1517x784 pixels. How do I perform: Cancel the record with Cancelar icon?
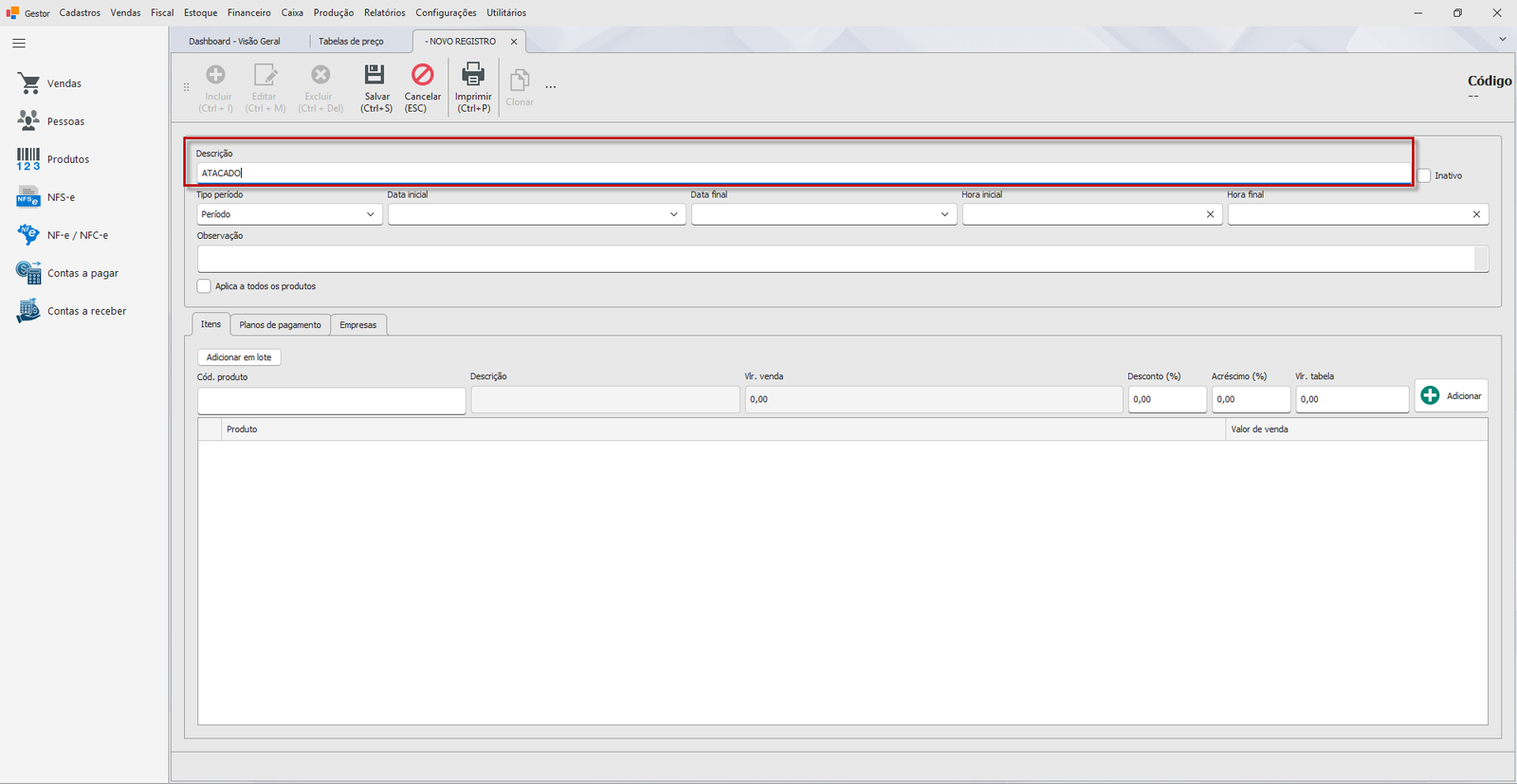pos(422,75)
